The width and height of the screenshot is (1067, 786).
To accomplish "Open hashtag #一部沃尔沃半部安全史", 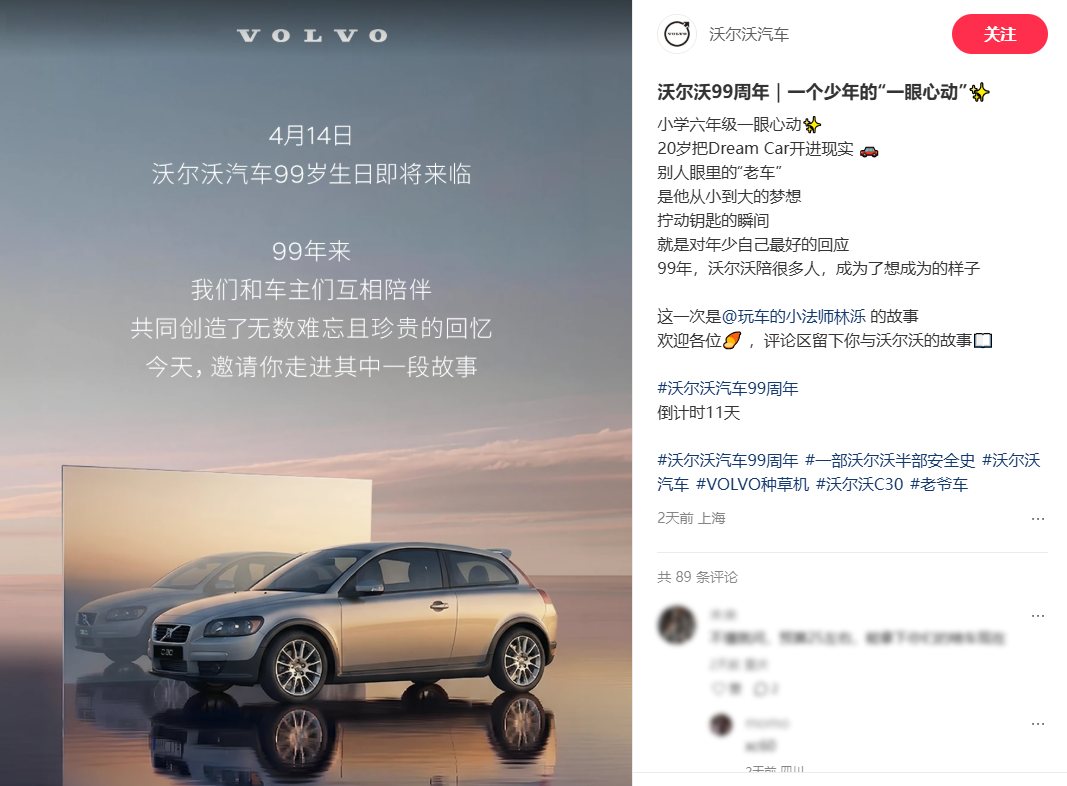I will click(889, 461).
